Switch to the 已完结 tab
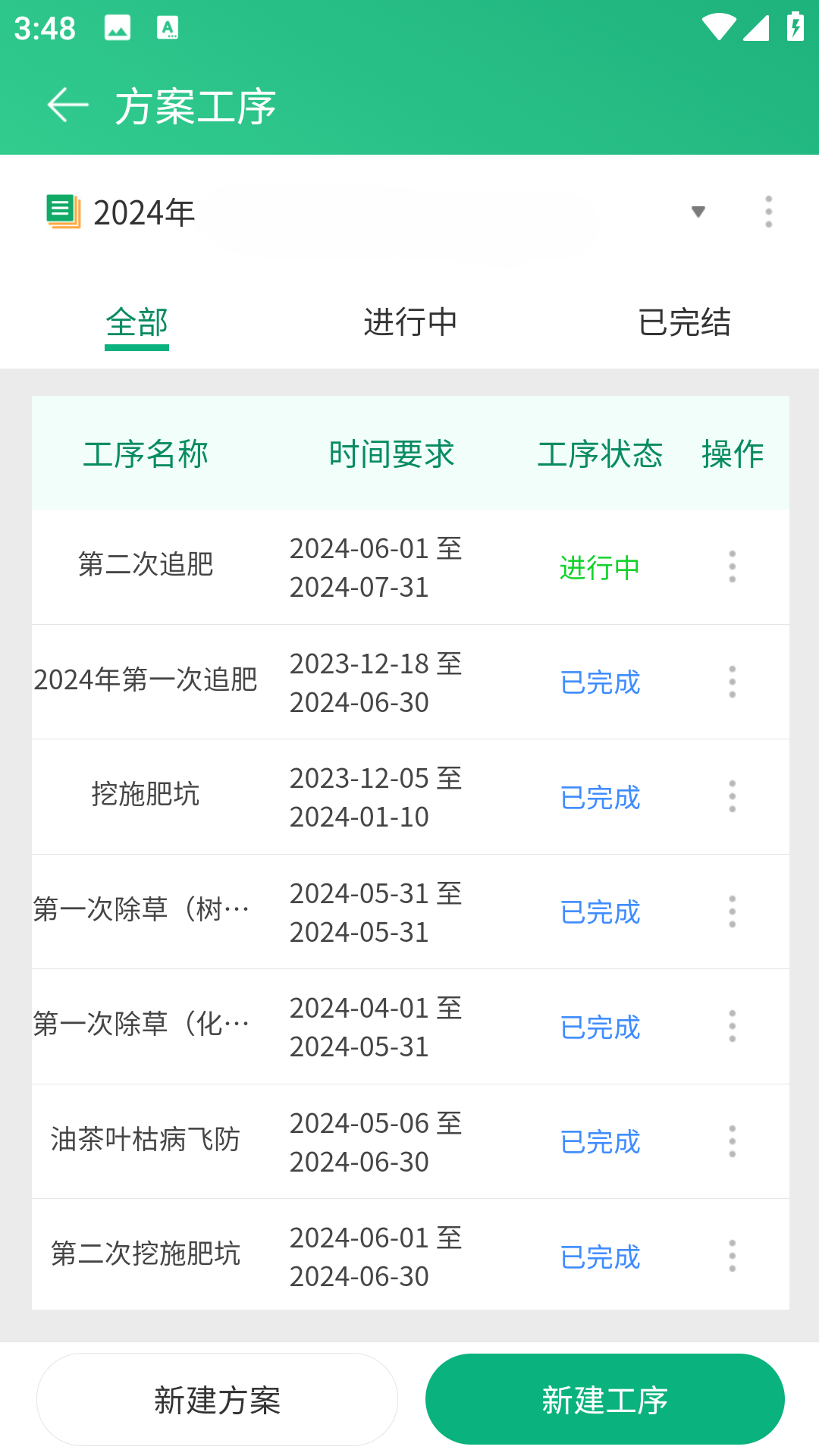The width and height of the screenshot is (819, 1456). pos(684,323)
